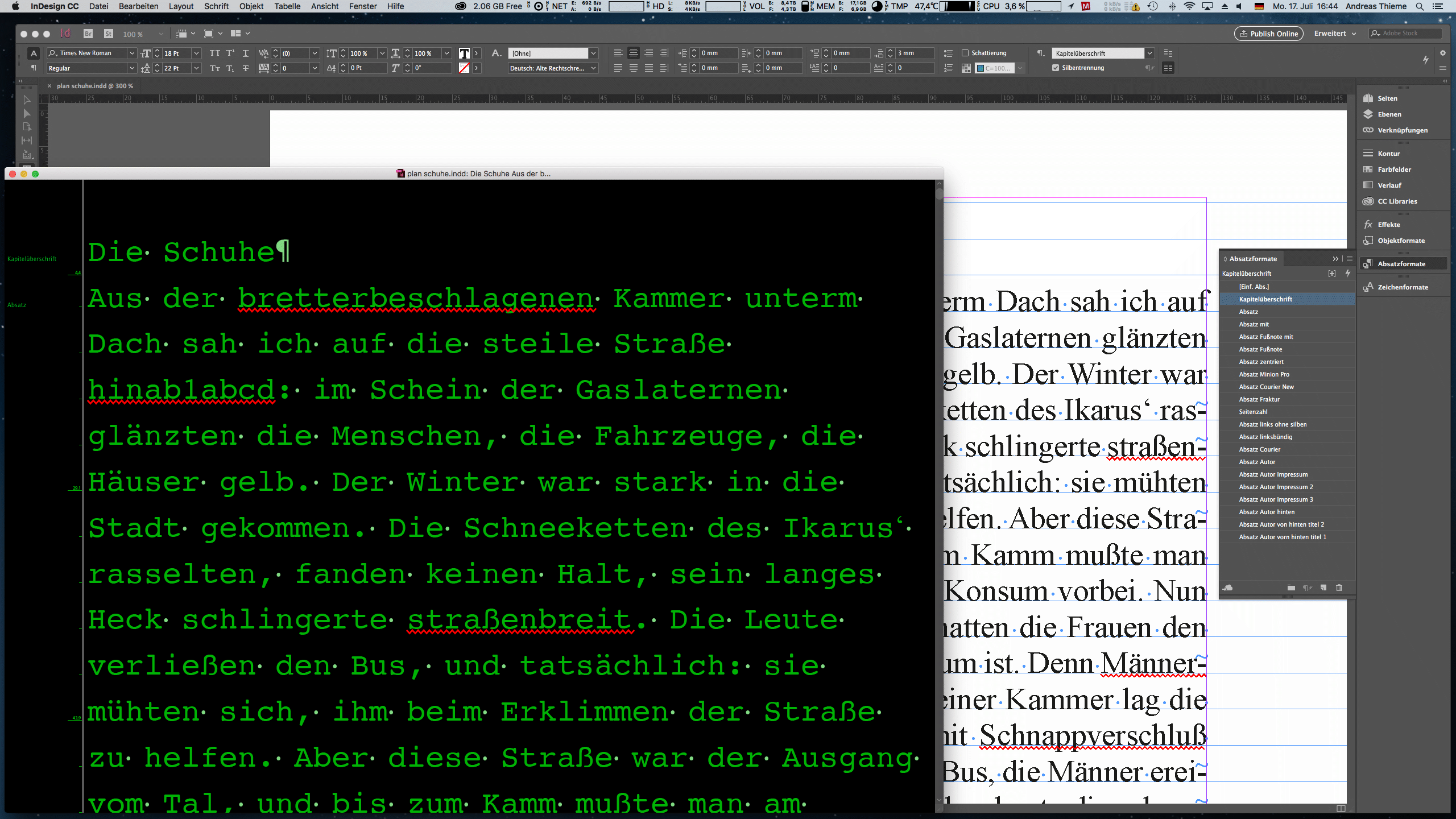Toggle the span columns button
This screenshot has width=1456, height=819.
pos(1168,68)
